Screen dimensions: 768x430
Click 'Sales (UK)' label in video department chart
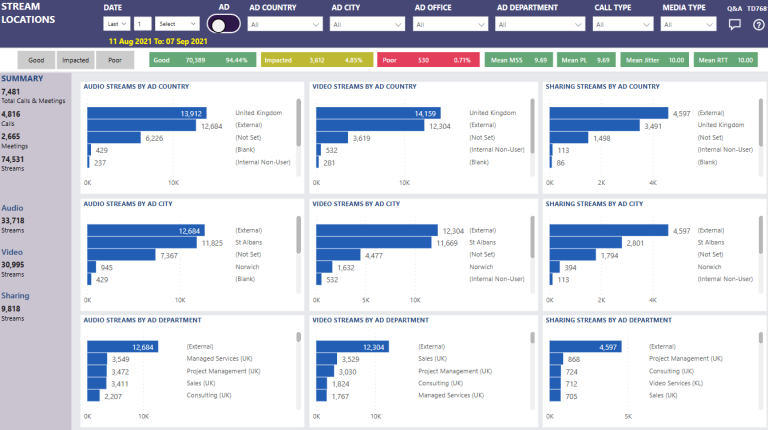click(432, 358)
